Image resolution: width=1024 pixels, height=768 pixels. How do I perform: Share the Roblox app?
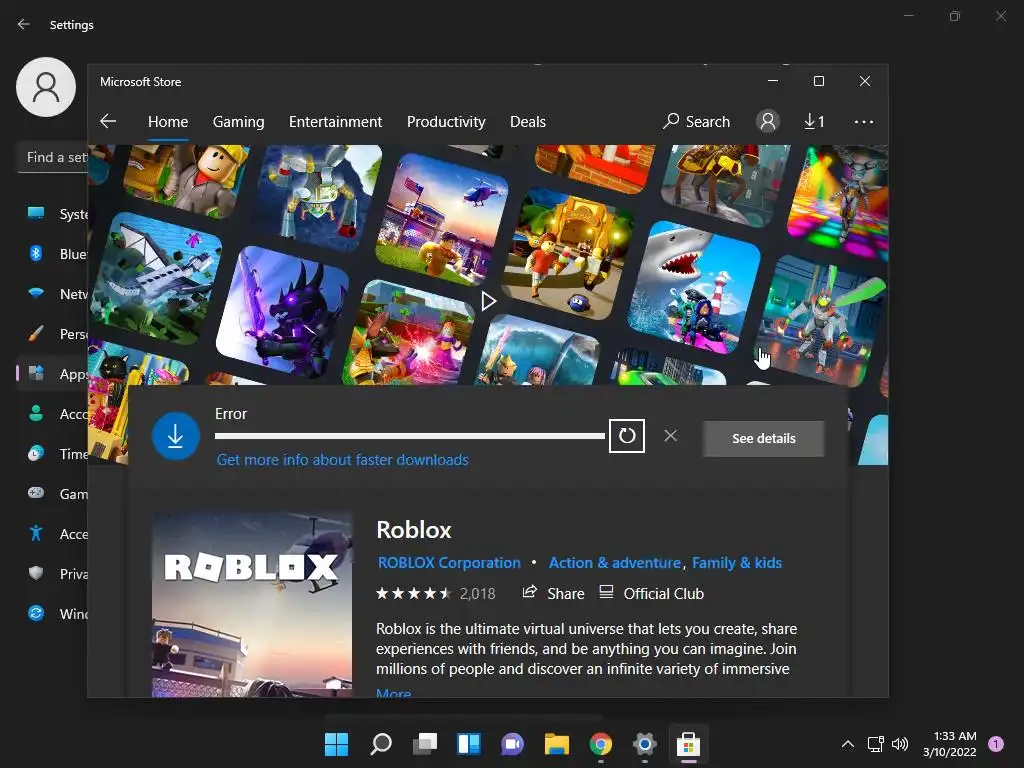click(x=553, y=593)
